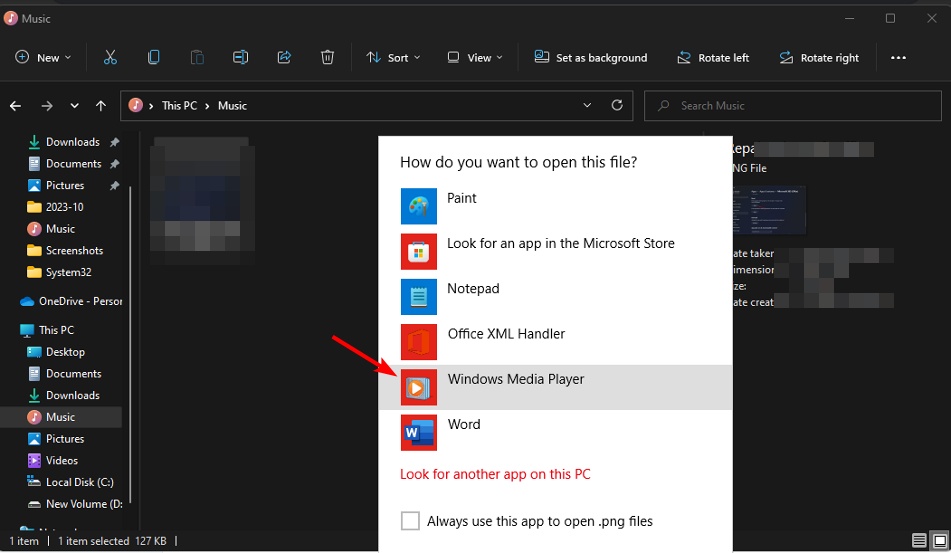Click the Cut scissors icon

[x=110, y=58]
